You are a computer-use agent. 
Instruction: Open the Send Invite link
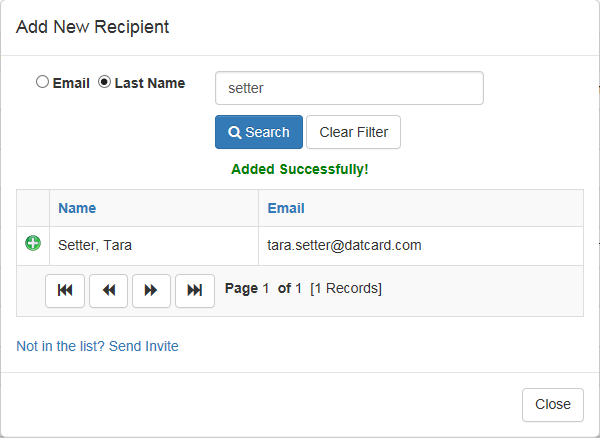(x=97, y=346)
